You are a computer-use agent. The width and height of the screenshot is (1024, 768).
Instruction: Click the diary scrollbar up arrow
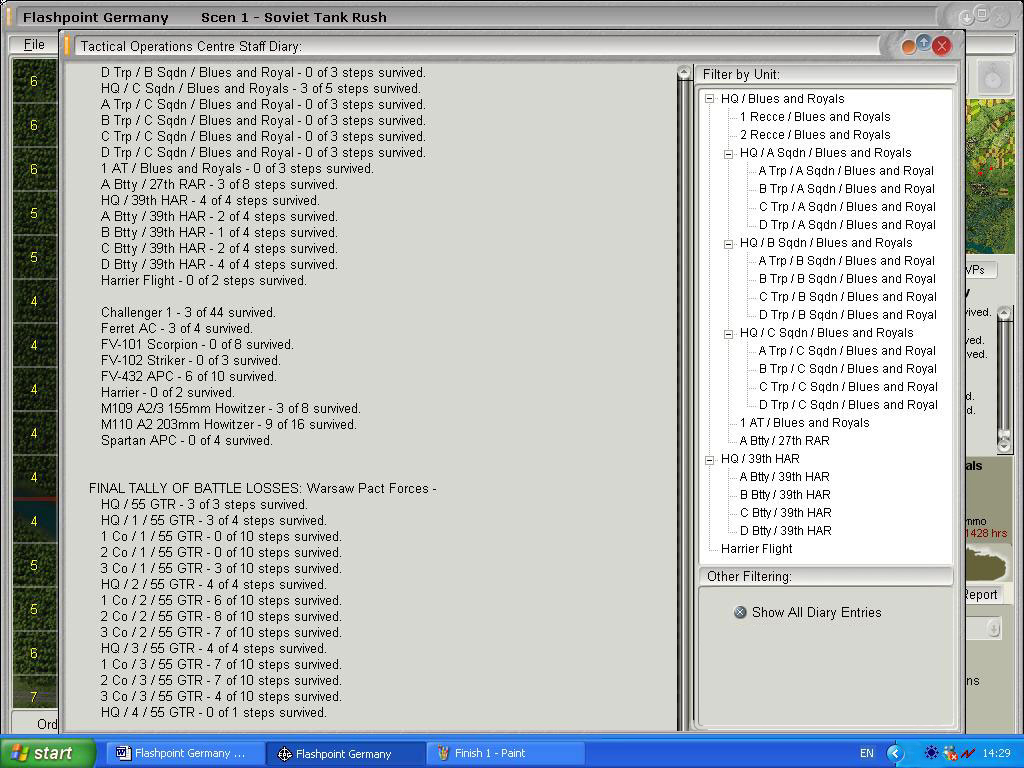[684, 72]
